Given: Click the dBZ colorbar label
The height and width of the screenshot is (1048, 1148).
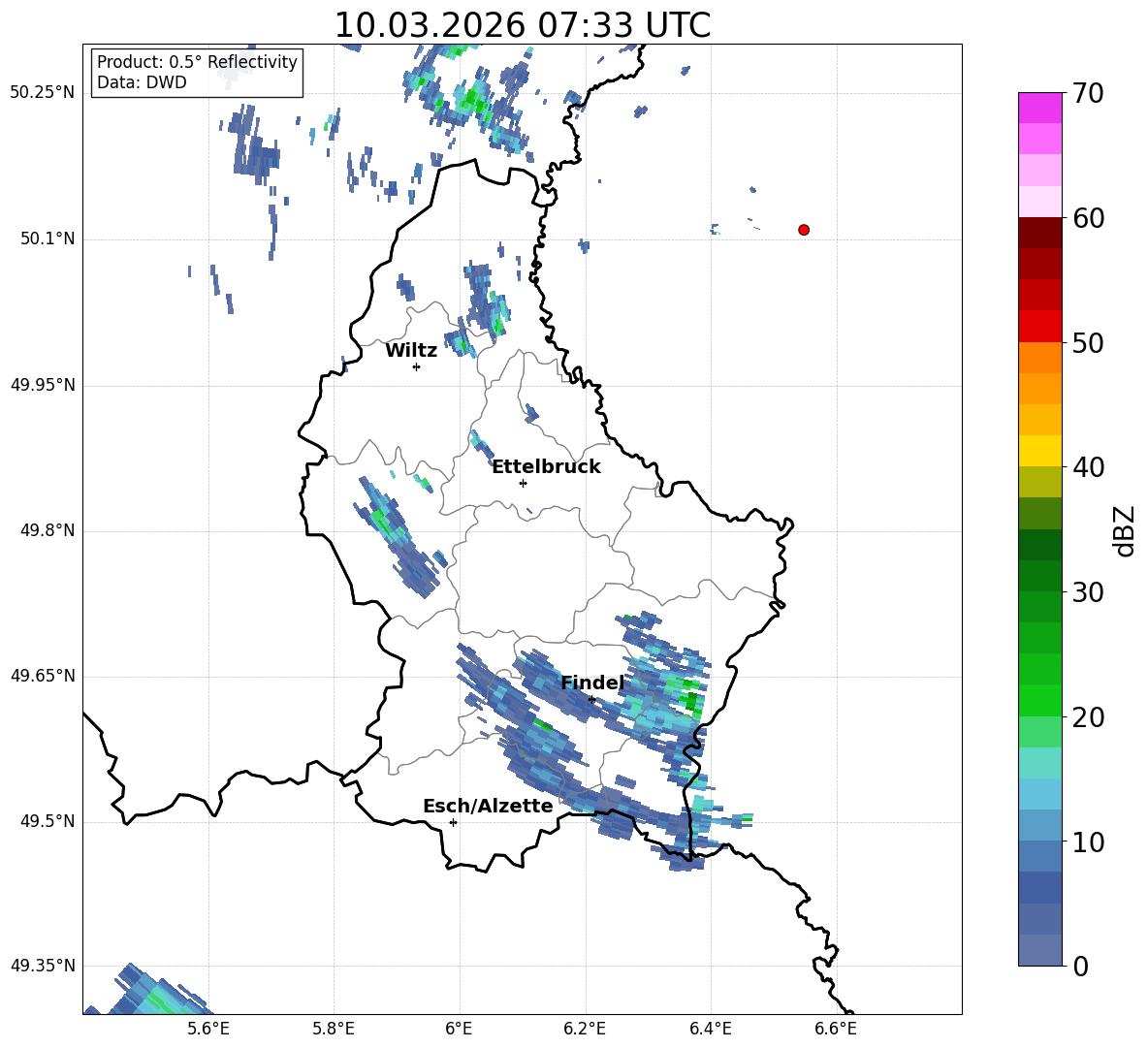Looking at the screenshot, I should (x=1125, y=530).
